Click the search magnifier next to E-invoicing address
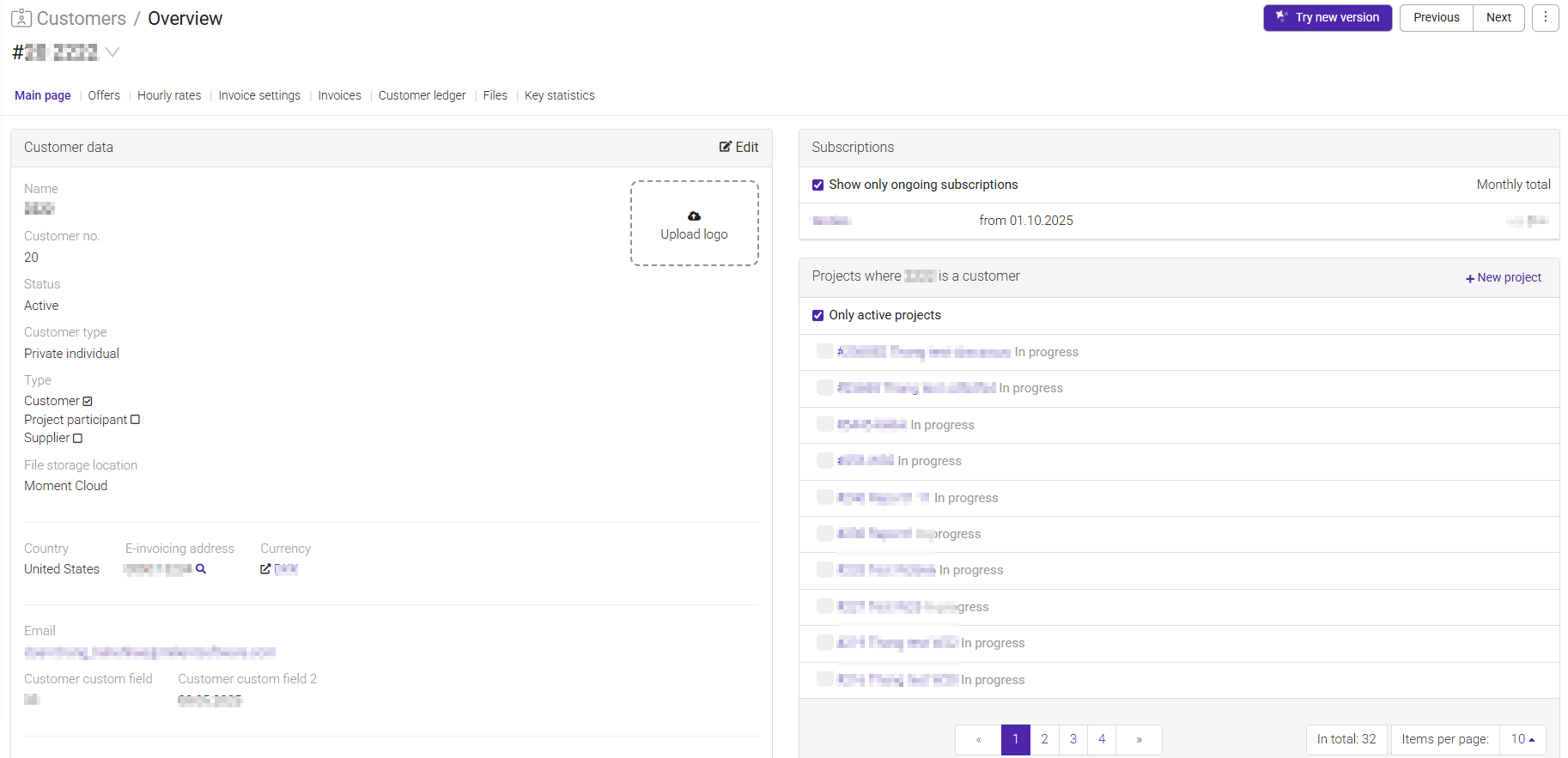This screenshot has height=758, width=1568. tap(201, 568)
